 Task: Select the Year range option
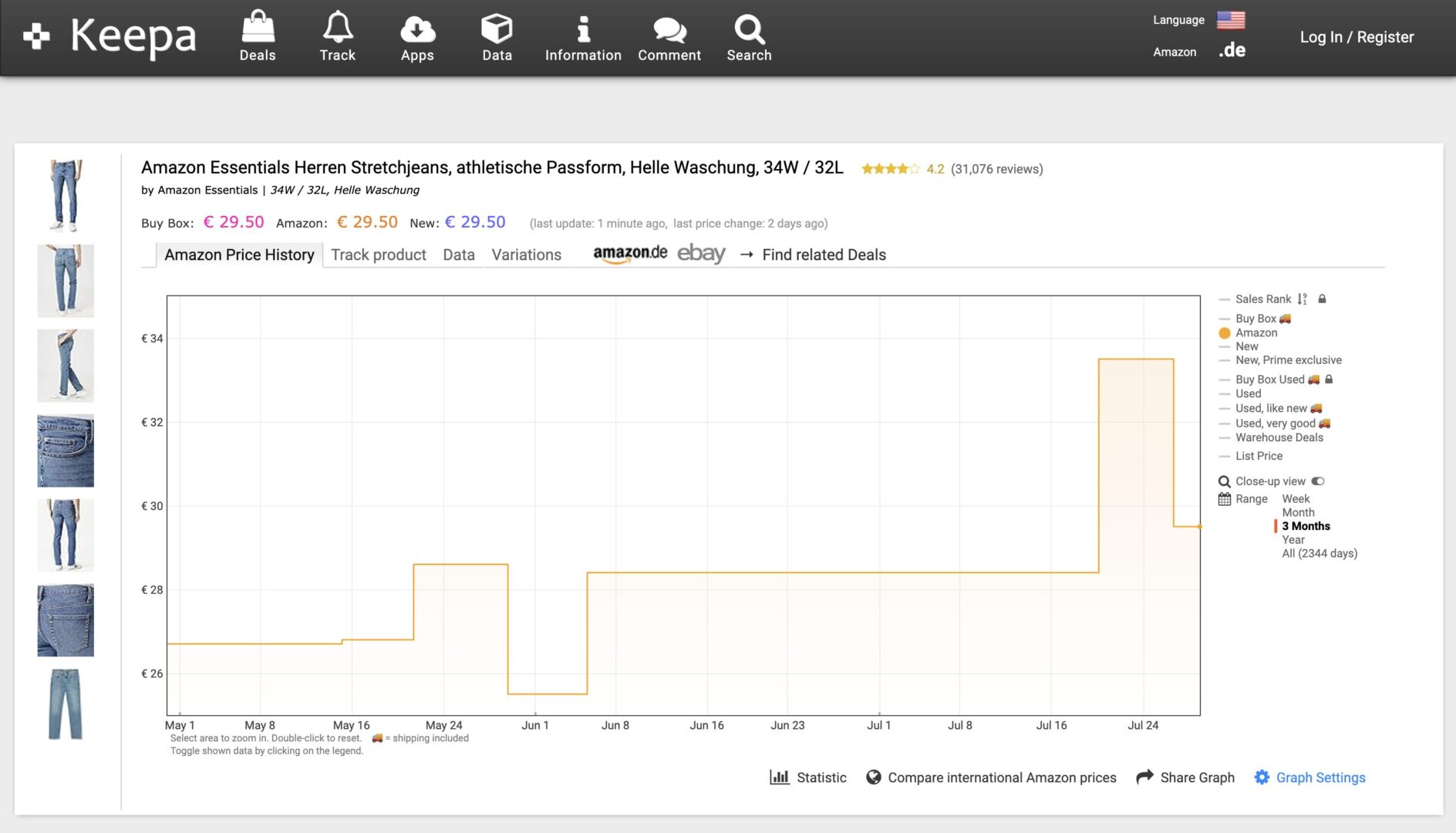(1293, 540)
